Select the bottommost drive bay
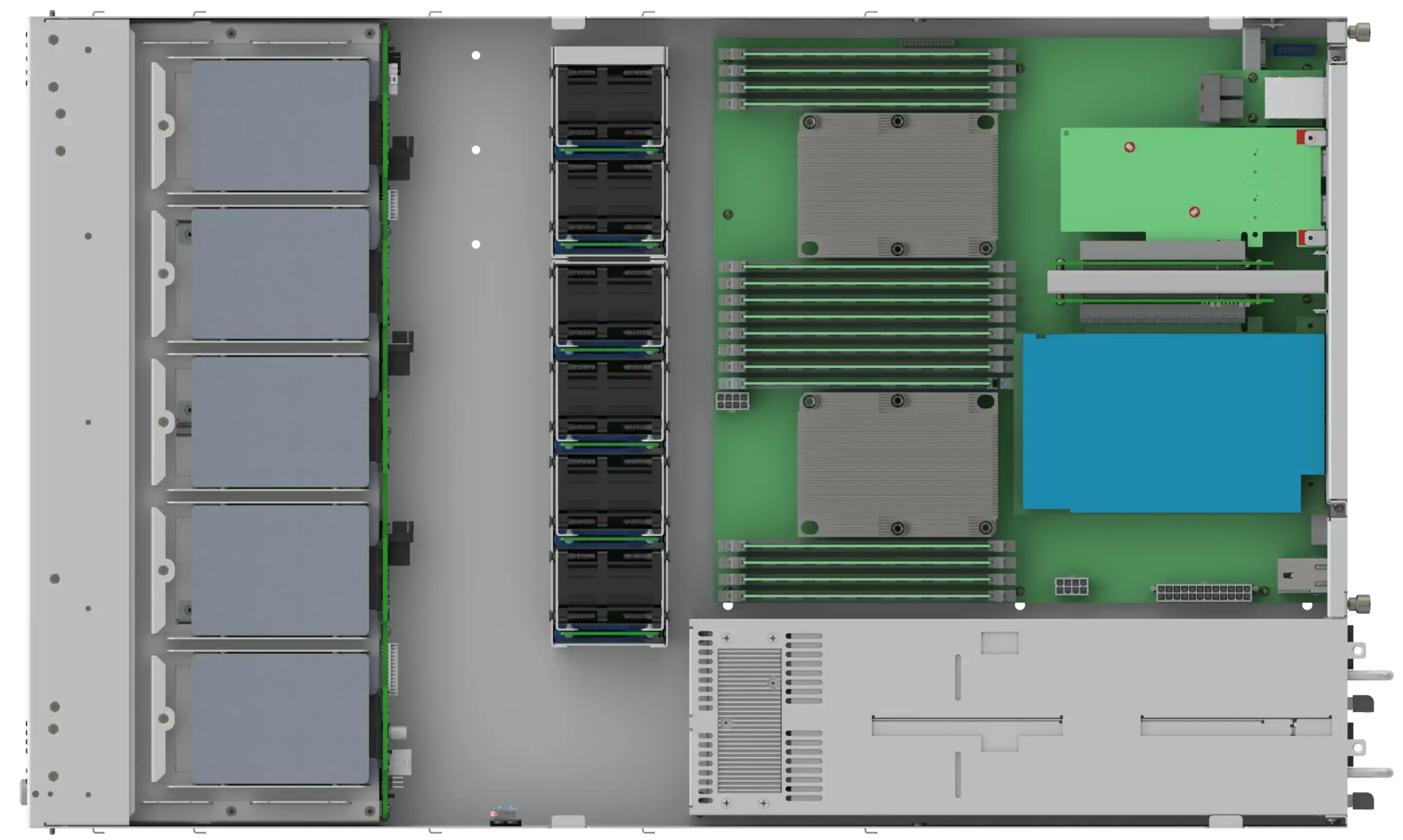The image size is (1403, 840). click(x=280, y=719)
